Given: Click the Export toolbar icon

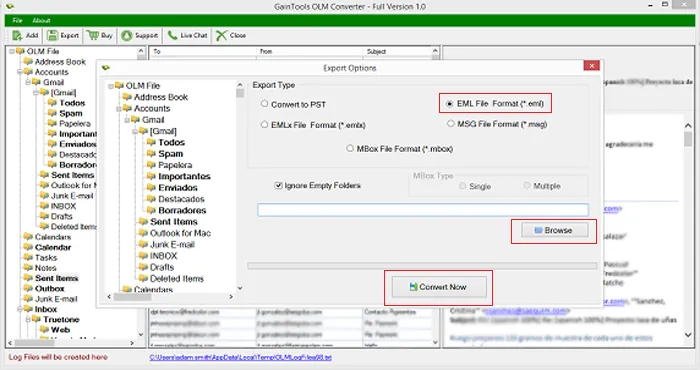Looking at the screenshot, I should point(52,35).
